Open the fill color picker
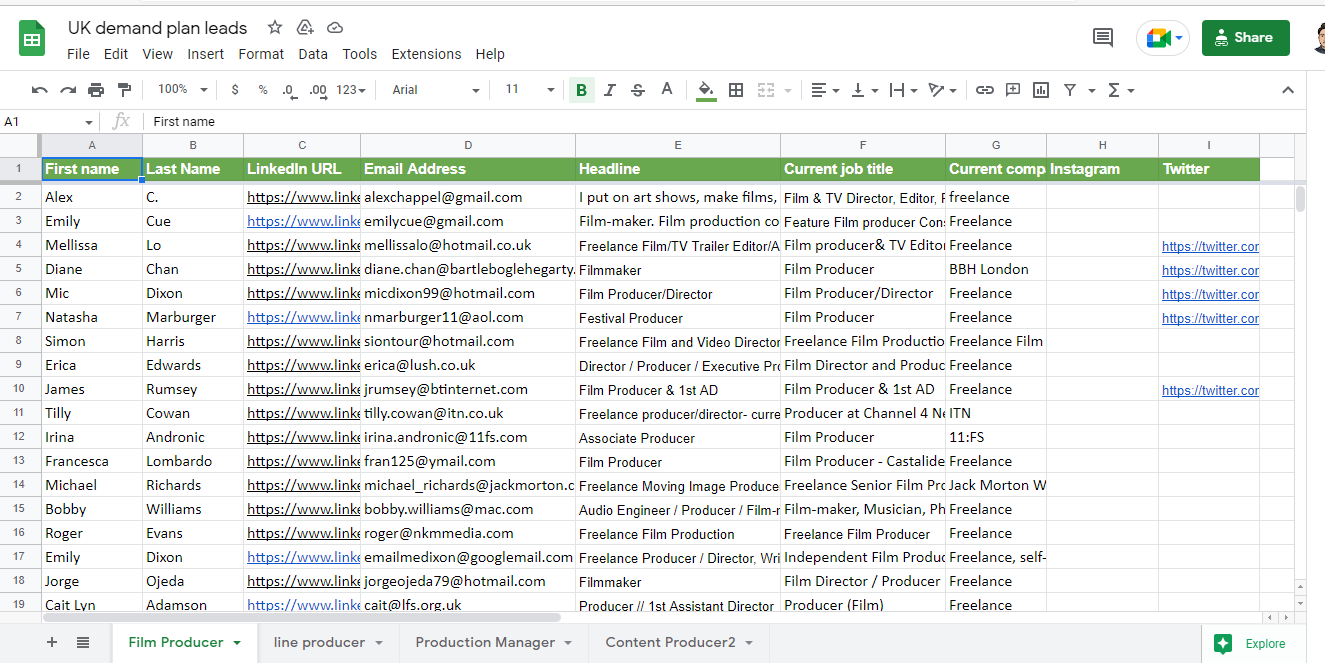Viewport: 1325px width, 663px height. (x=706, y=90)
